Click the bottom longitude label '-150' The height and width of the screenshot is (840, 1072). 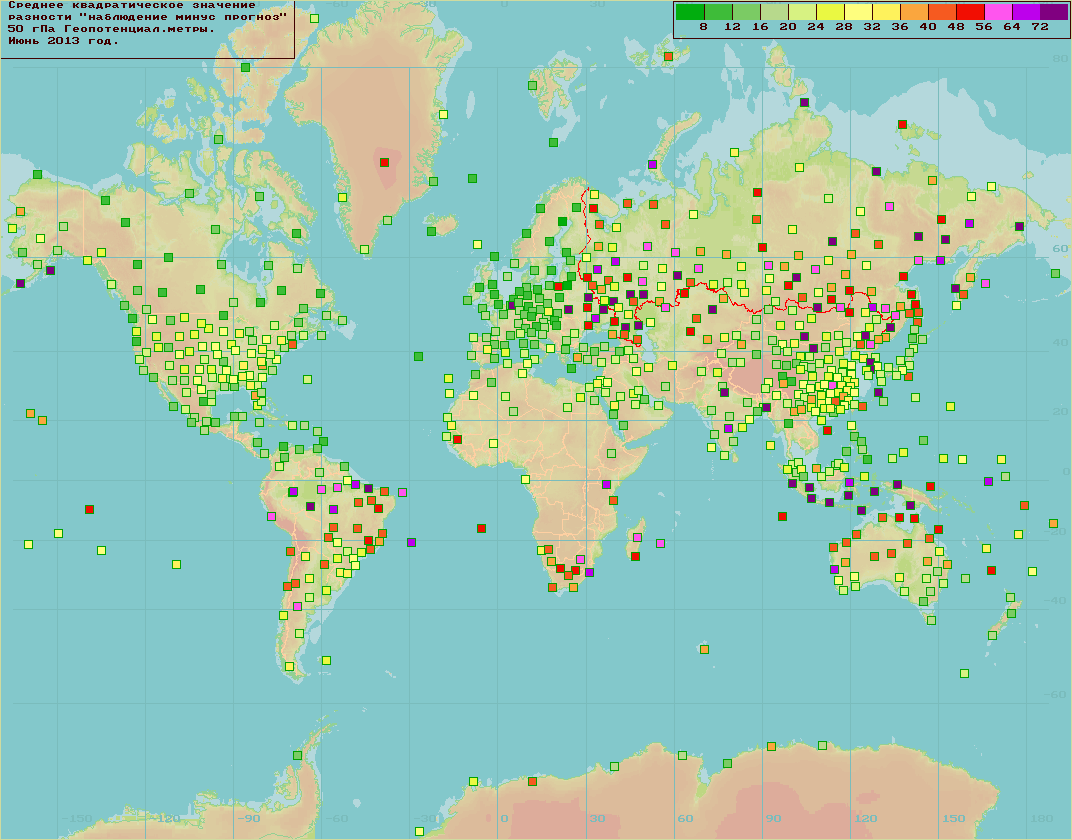pos(77,818)
